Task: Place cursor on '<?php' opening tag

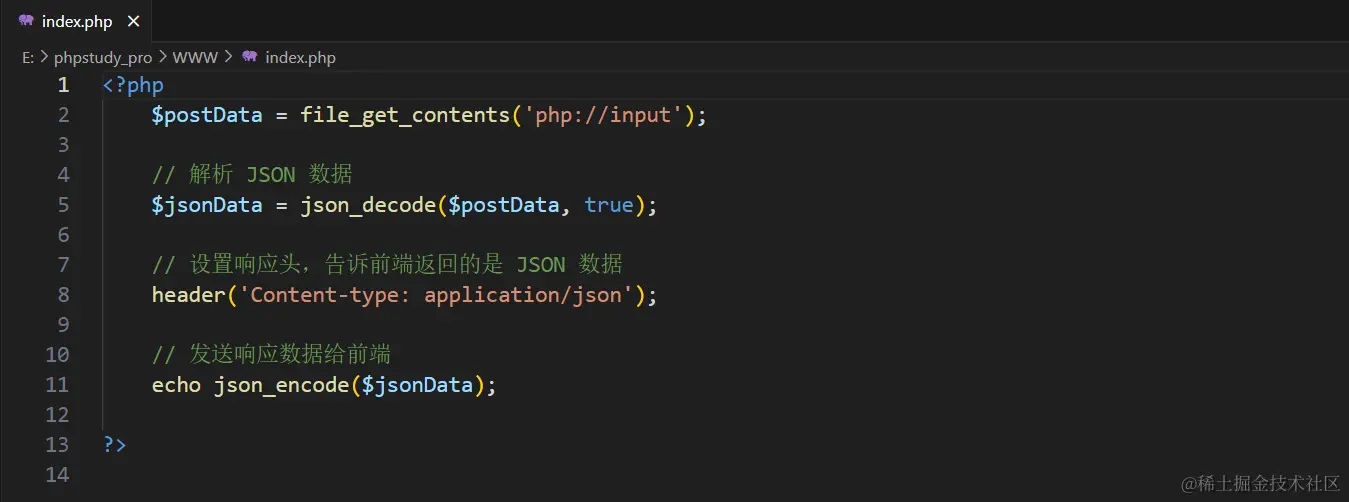Action: click(x=133, y=85)
